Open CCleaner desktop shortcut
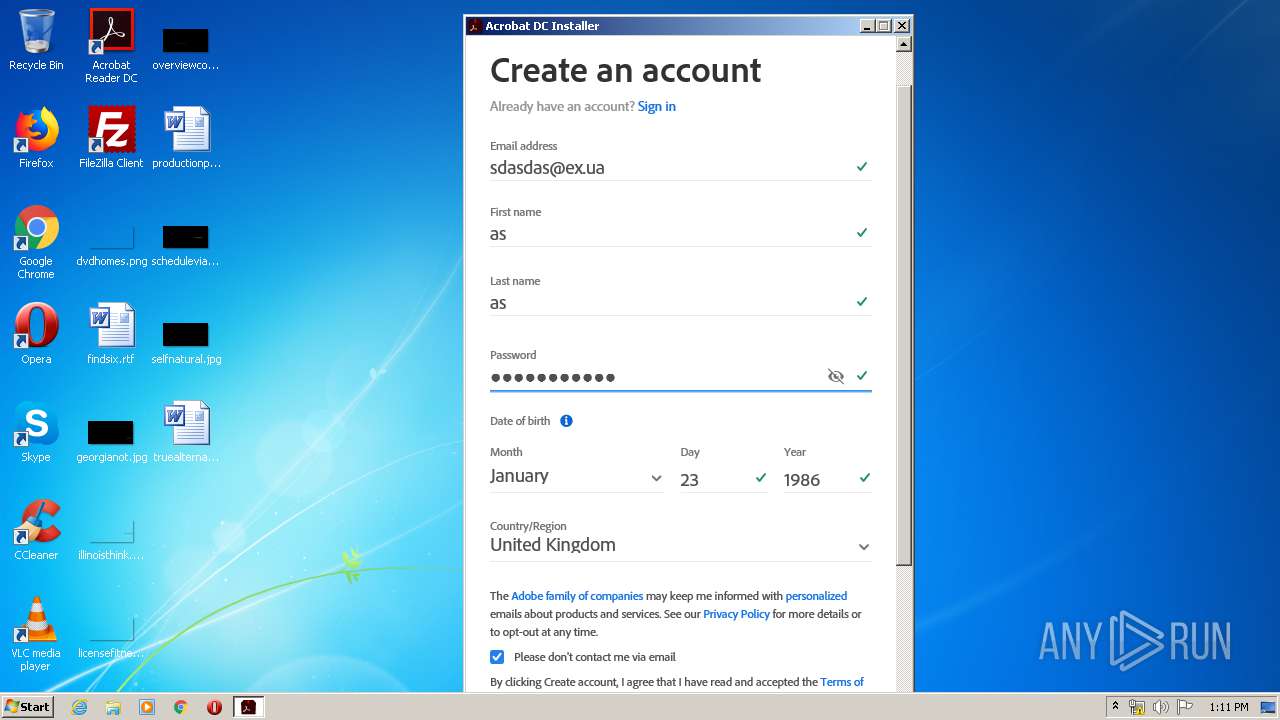The image size is (1280, 720). [x=36, y=530]
